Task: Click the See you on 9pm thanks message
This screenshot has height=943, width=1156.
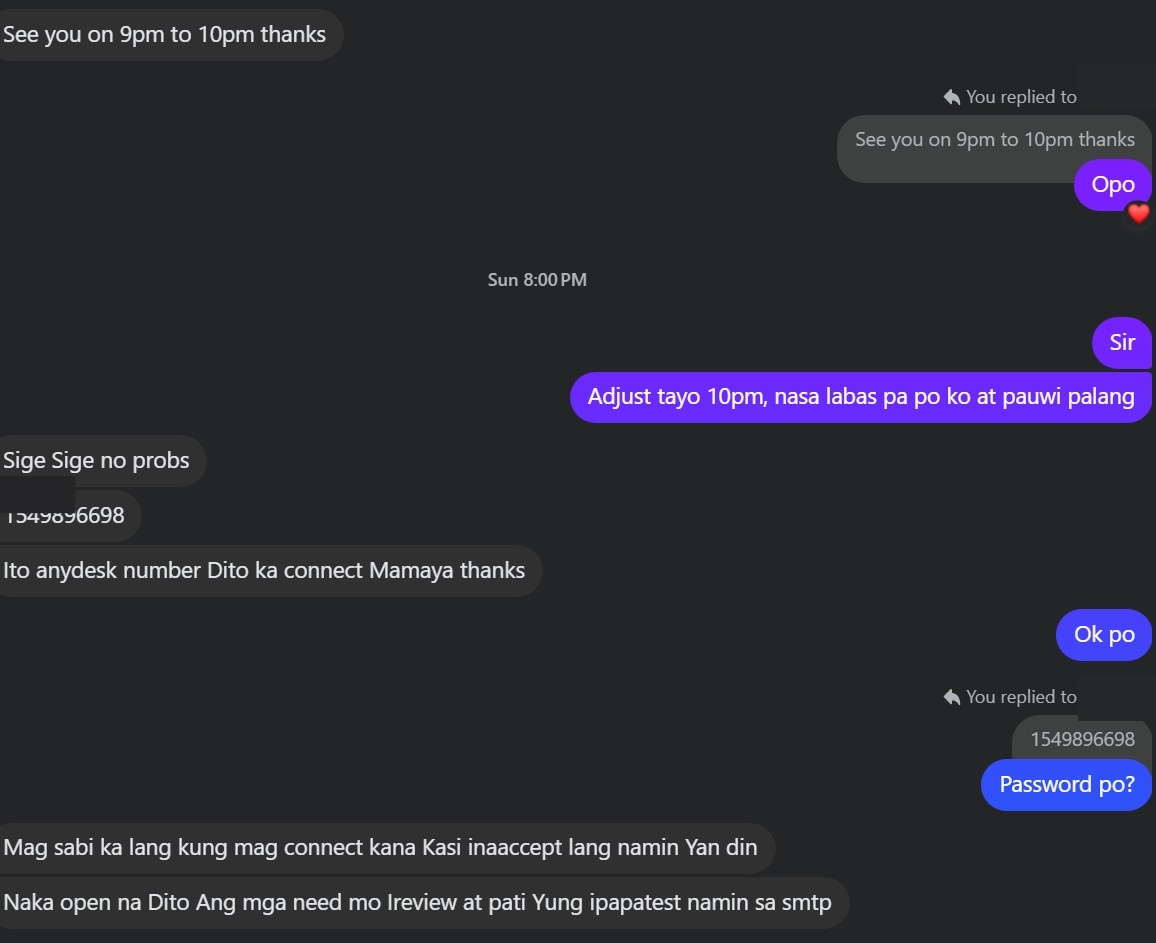Action: [x=165, y=34]
